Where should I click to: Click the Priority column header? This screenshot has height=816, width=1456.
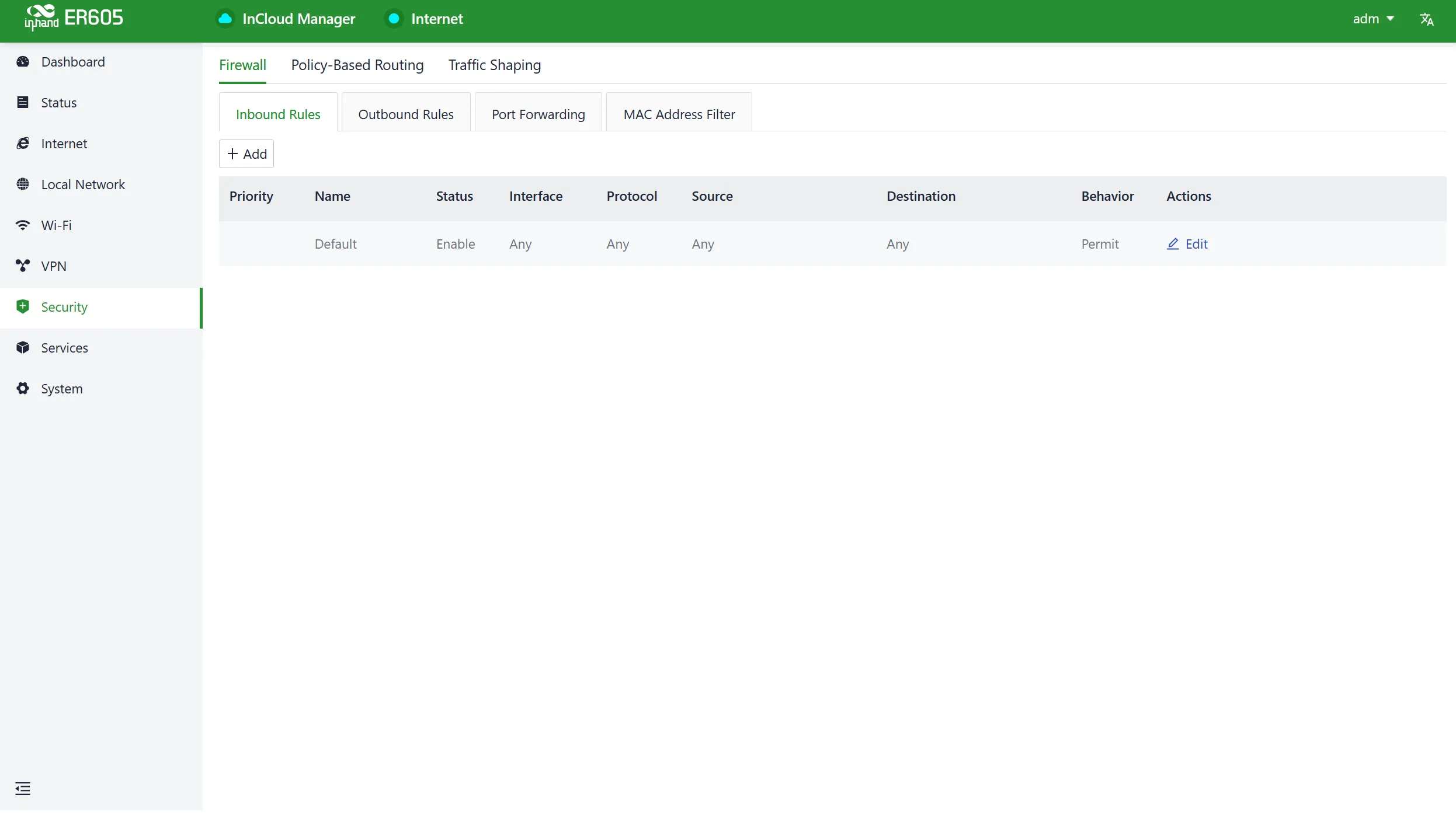251,196
